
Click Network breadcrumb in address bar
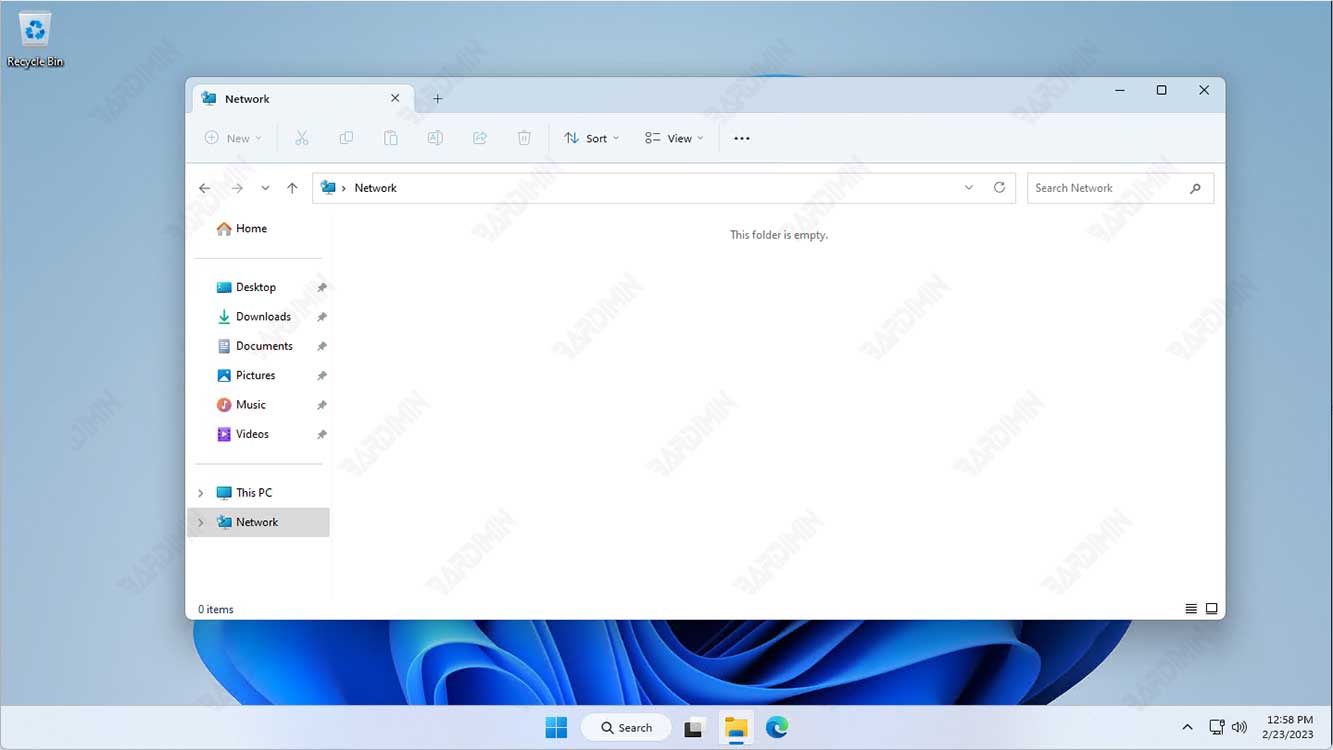376,188
